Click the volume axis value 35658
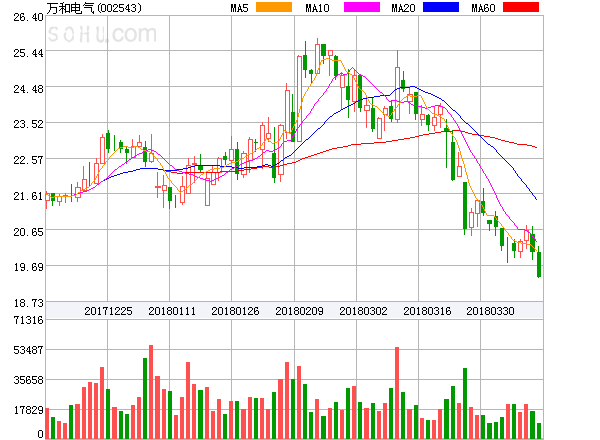 tap(28, 380)
